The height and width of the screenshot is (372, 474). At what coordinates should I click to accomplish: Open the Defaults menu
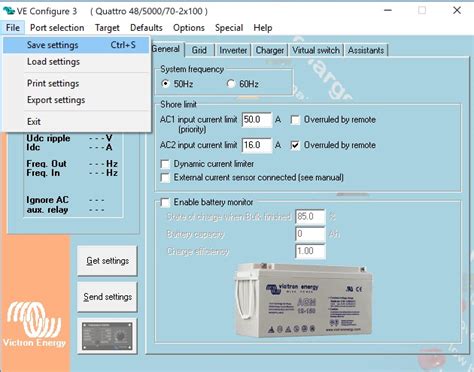[146, 28]
